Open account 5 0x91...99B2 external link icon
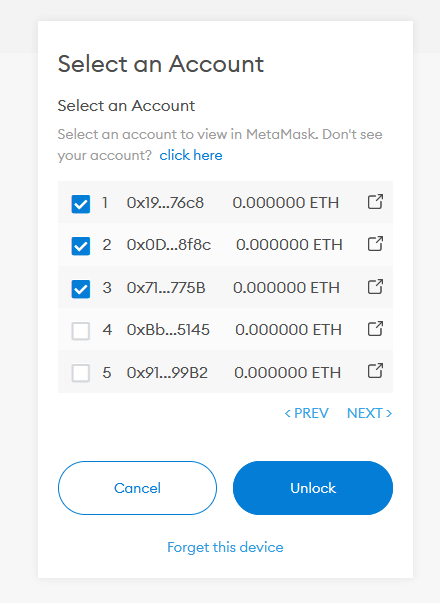 (375, 371)
